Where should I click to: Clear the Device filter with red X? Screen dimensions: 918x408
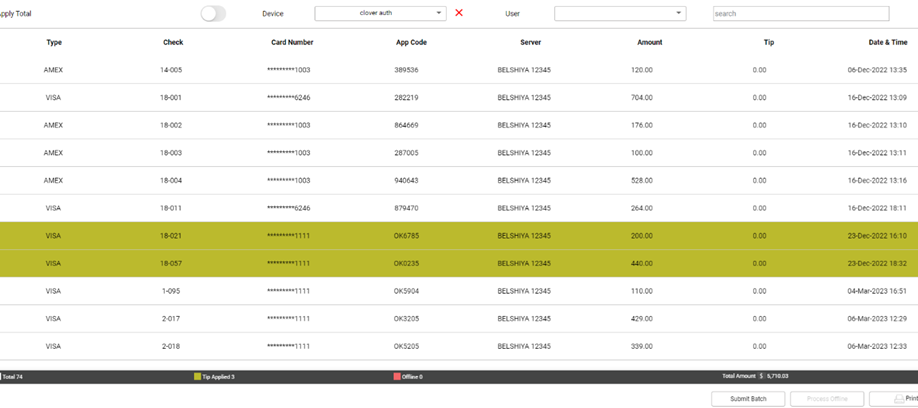click(459, 13)
